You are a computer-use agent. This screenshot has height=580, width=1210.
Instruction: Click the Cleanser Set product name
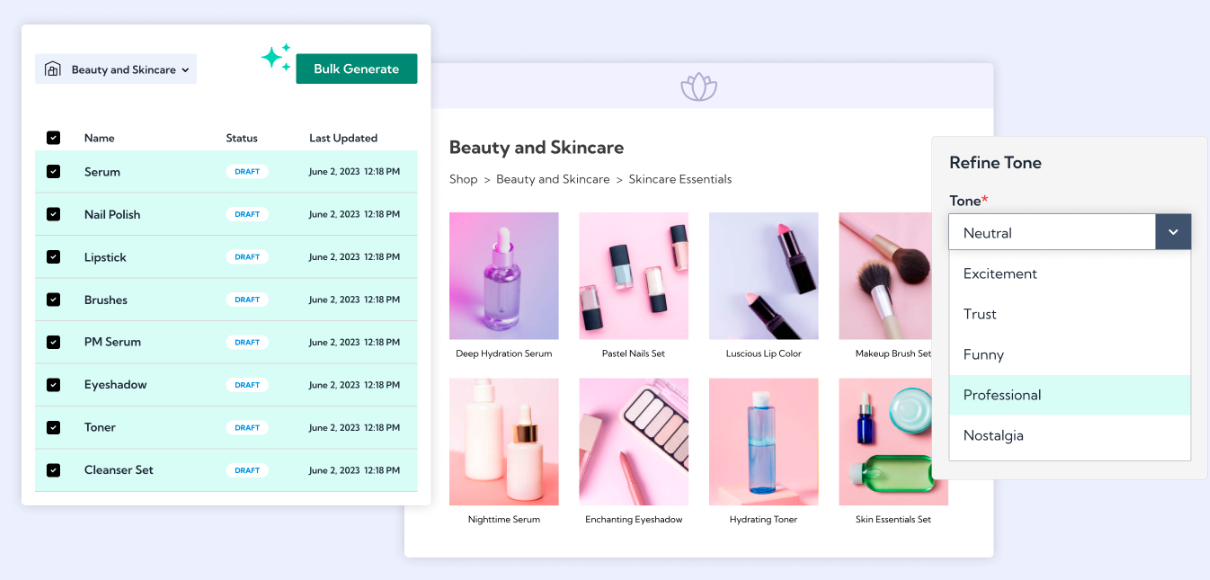point(119,470)
